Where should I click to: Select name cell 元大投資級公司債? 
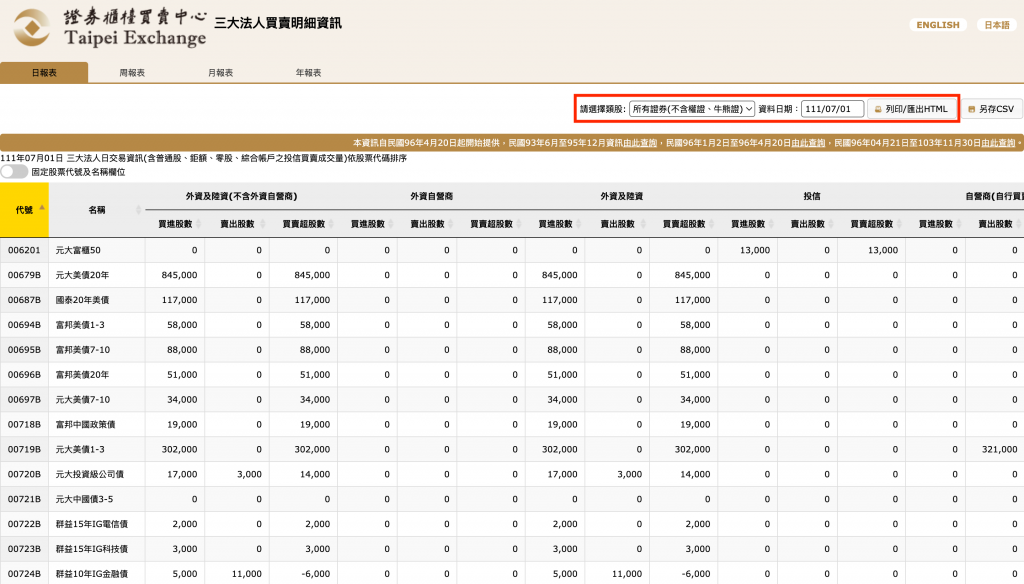pos(97,474)
